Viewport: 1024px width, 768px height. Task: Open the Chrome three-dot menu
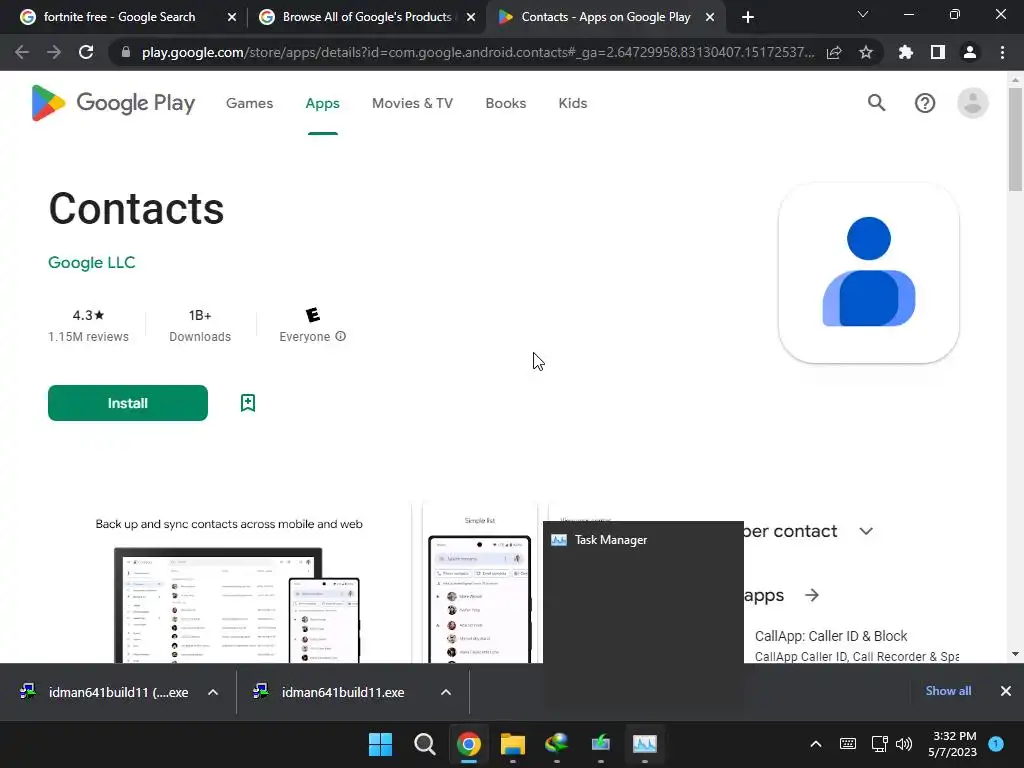pos(1002,52)
